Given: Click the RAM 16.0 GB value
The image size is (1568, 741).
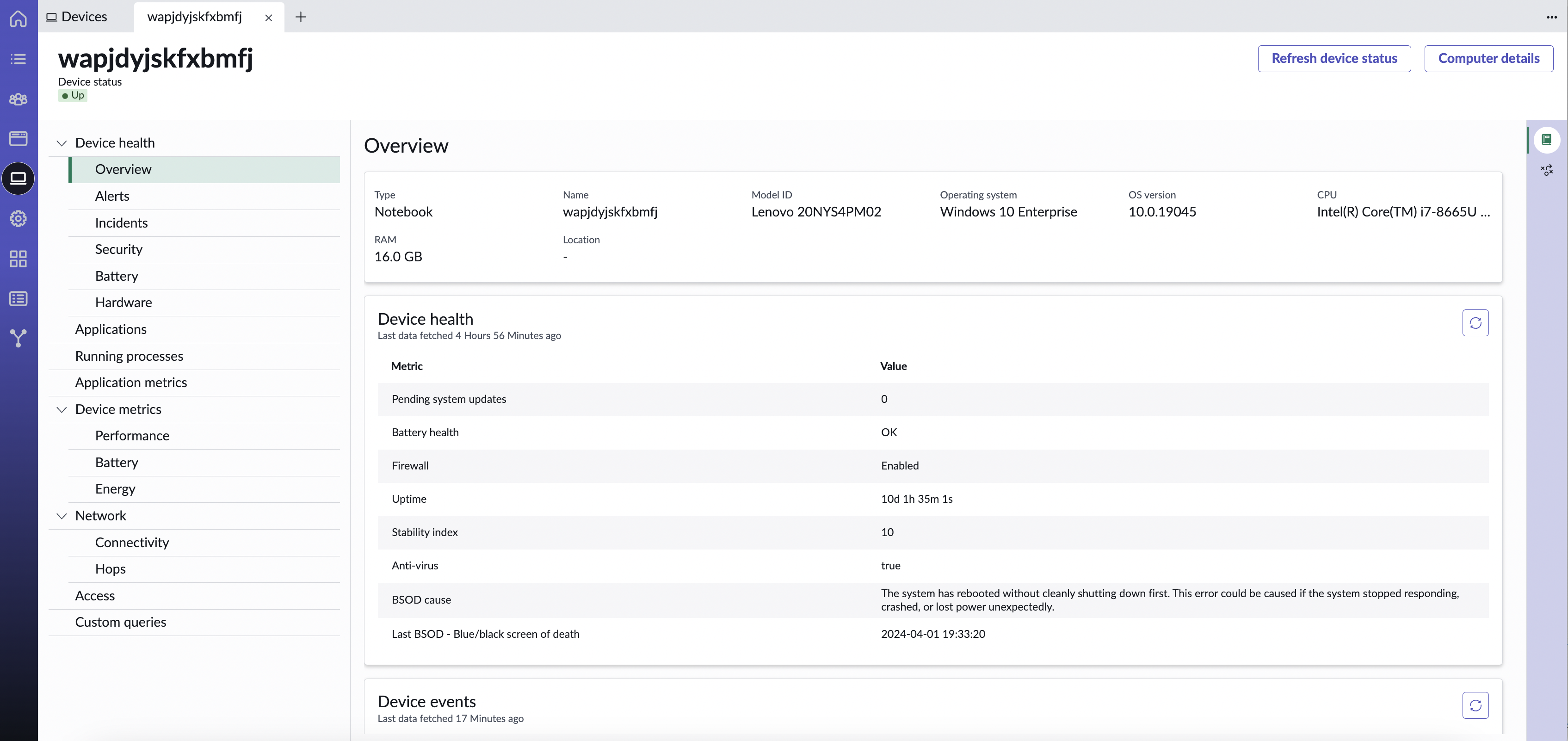Looking at the screenshot, I should tap(398, 257).
